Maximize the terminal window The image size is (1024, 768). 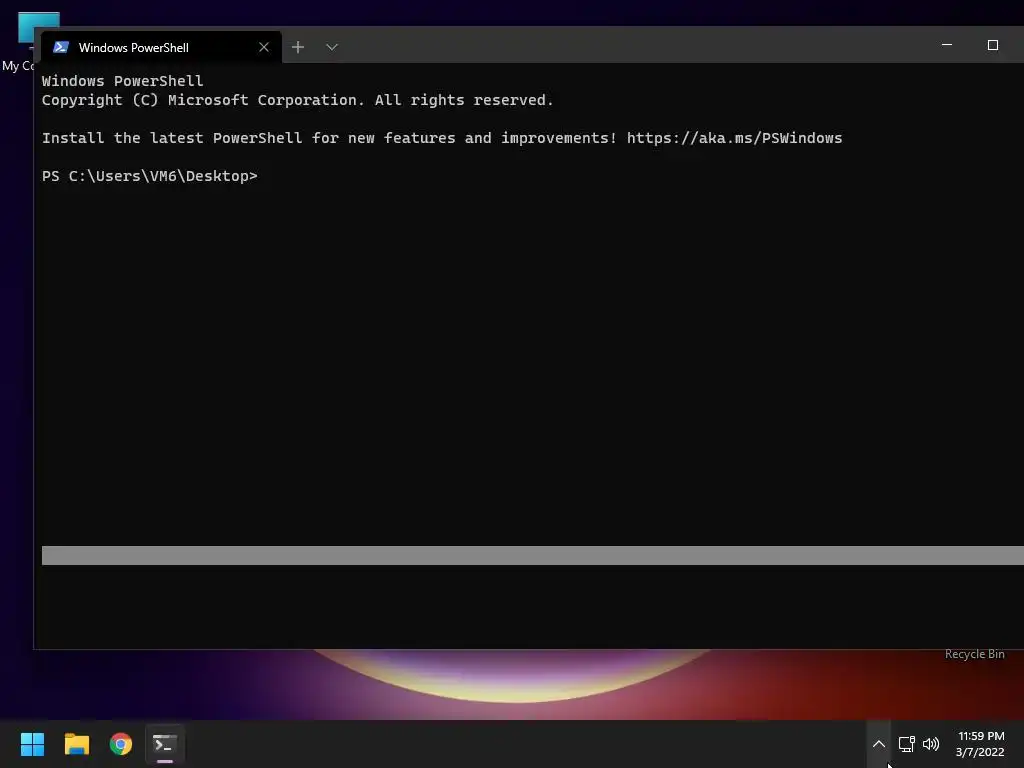pyautogui.click(x=993, y=44)
